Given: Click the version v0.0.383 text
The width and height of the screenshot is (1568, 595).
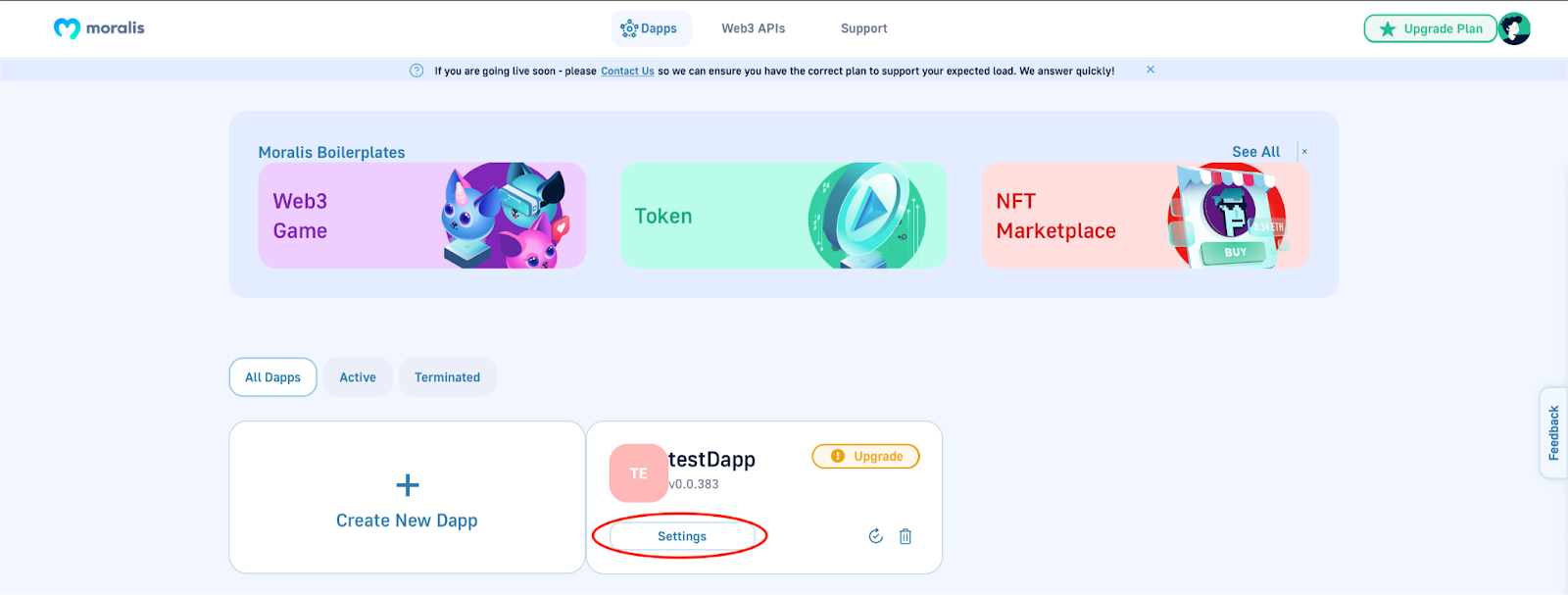Looking at the screenshot, I should click(694, 484).
